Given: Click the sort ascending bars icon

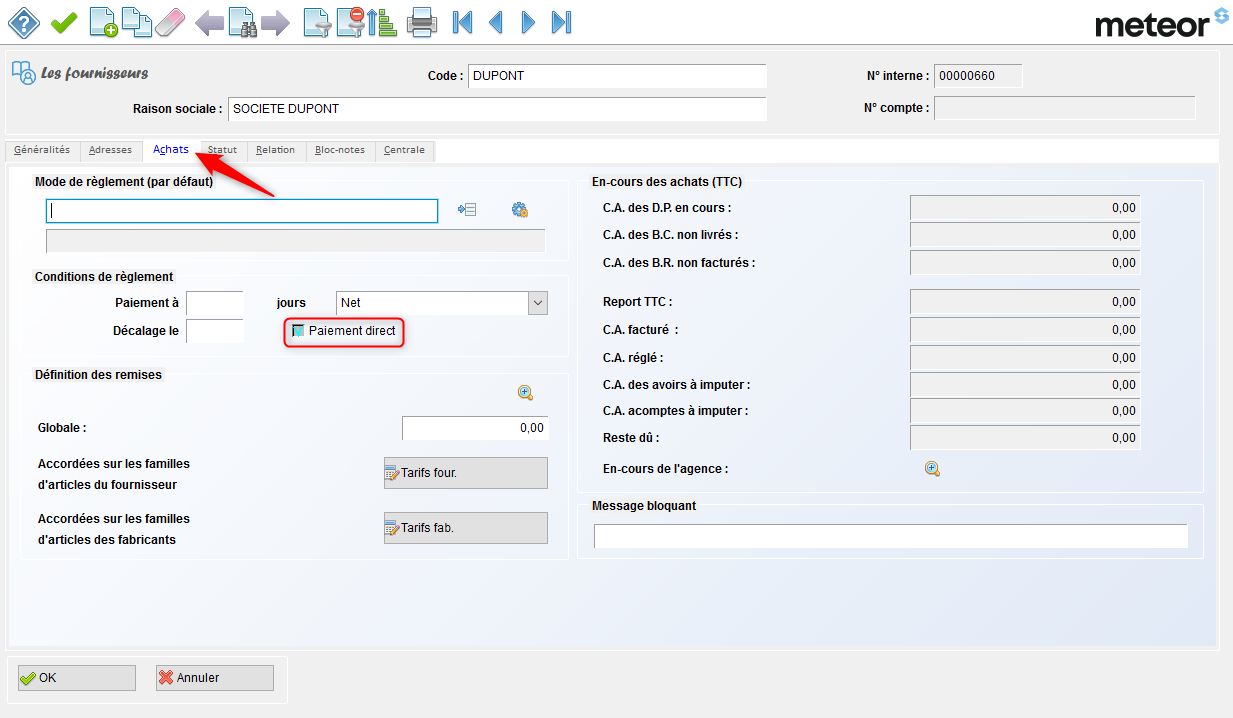Looking at the screenshot, I should pos(383,21).
